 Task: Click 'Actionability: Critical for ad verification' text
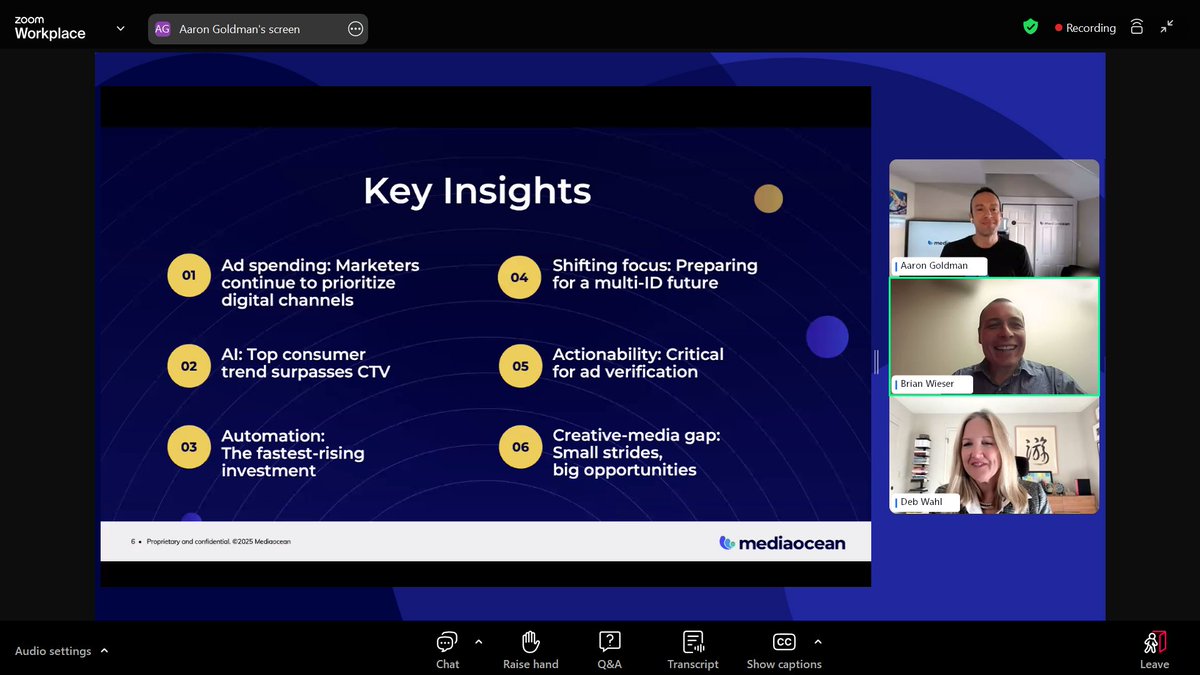click(x=638, y=362)
